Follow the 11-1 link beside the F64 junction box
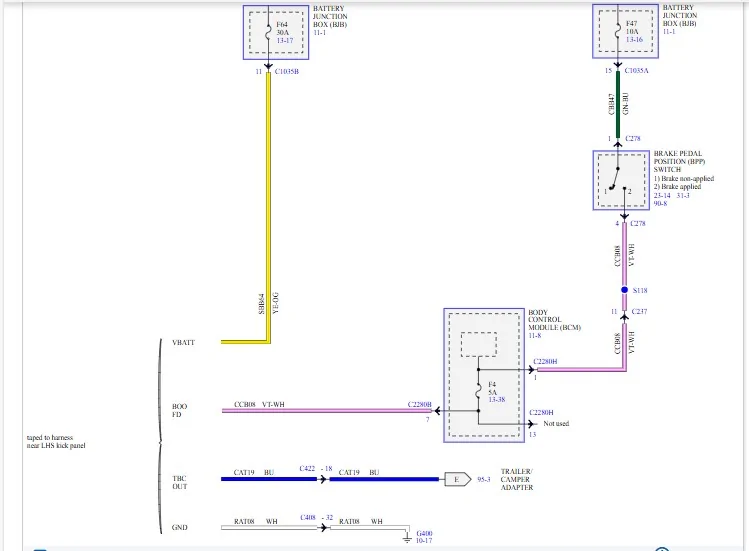The height and width of the screenshot is (551, 749). pyautogui.click(x=320, y=32)
